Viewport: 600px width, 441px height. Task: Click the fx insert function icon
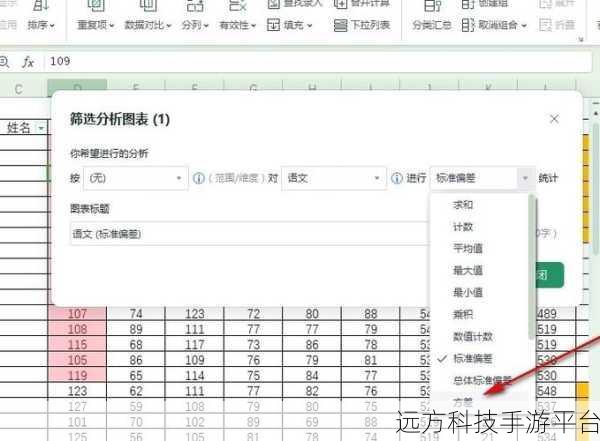[28, 62]
